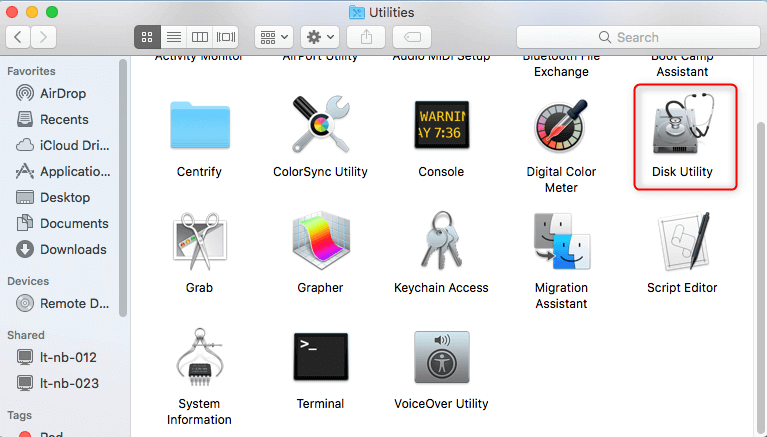Switch to column view mode
Screen dimensions: 767x437
point(200,37)
